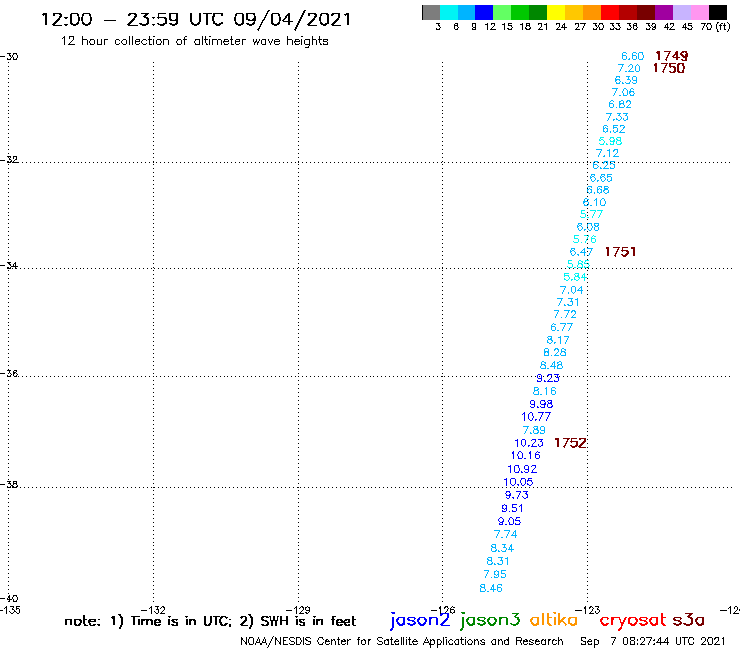Click the 7.95 wave height reading

495,574
